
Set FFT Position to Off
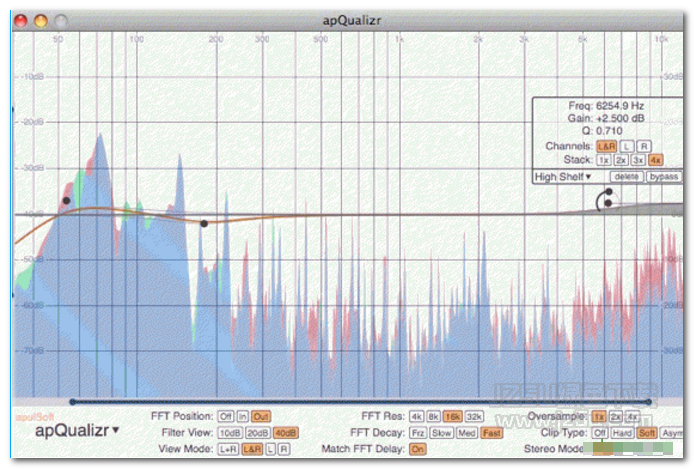[x=226, y=416]
